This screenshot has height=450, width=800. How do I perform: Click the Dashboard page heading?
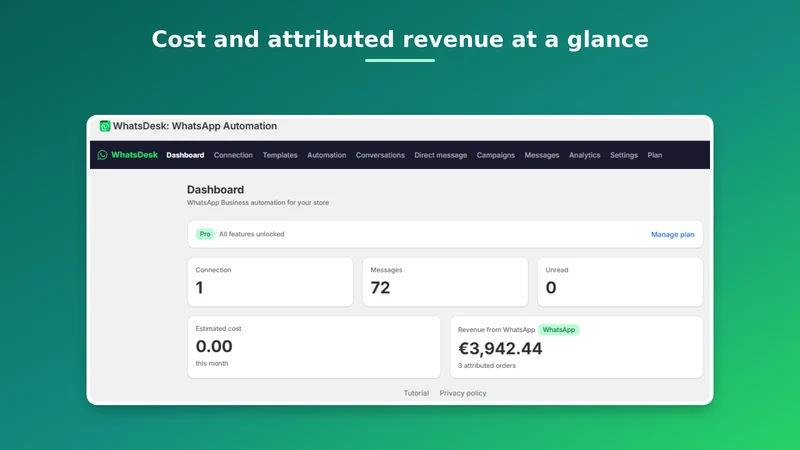pyautogui.click(x=215, y=190)
